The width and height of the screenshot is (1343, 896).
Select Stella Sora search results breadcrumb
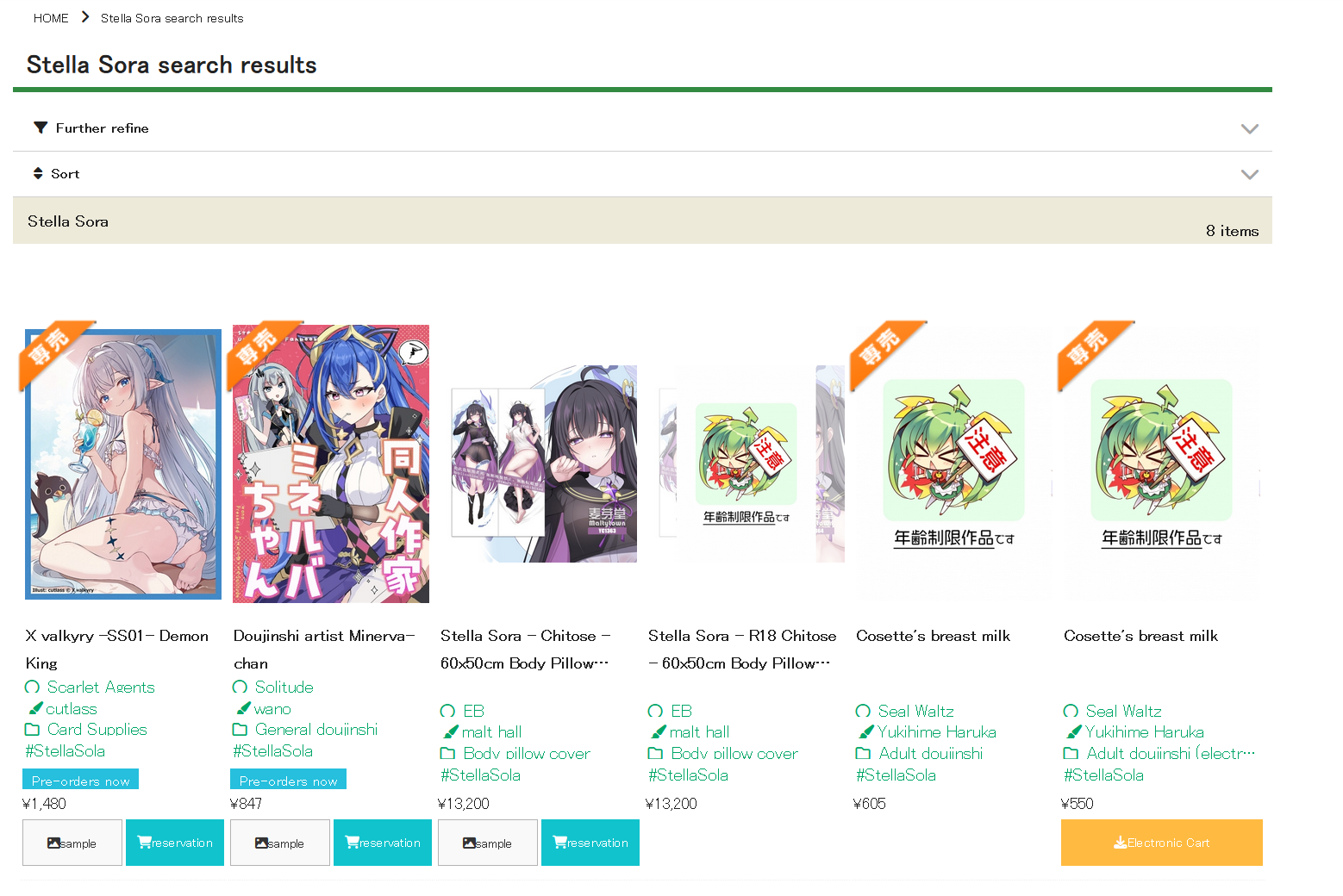click(172, 18)
